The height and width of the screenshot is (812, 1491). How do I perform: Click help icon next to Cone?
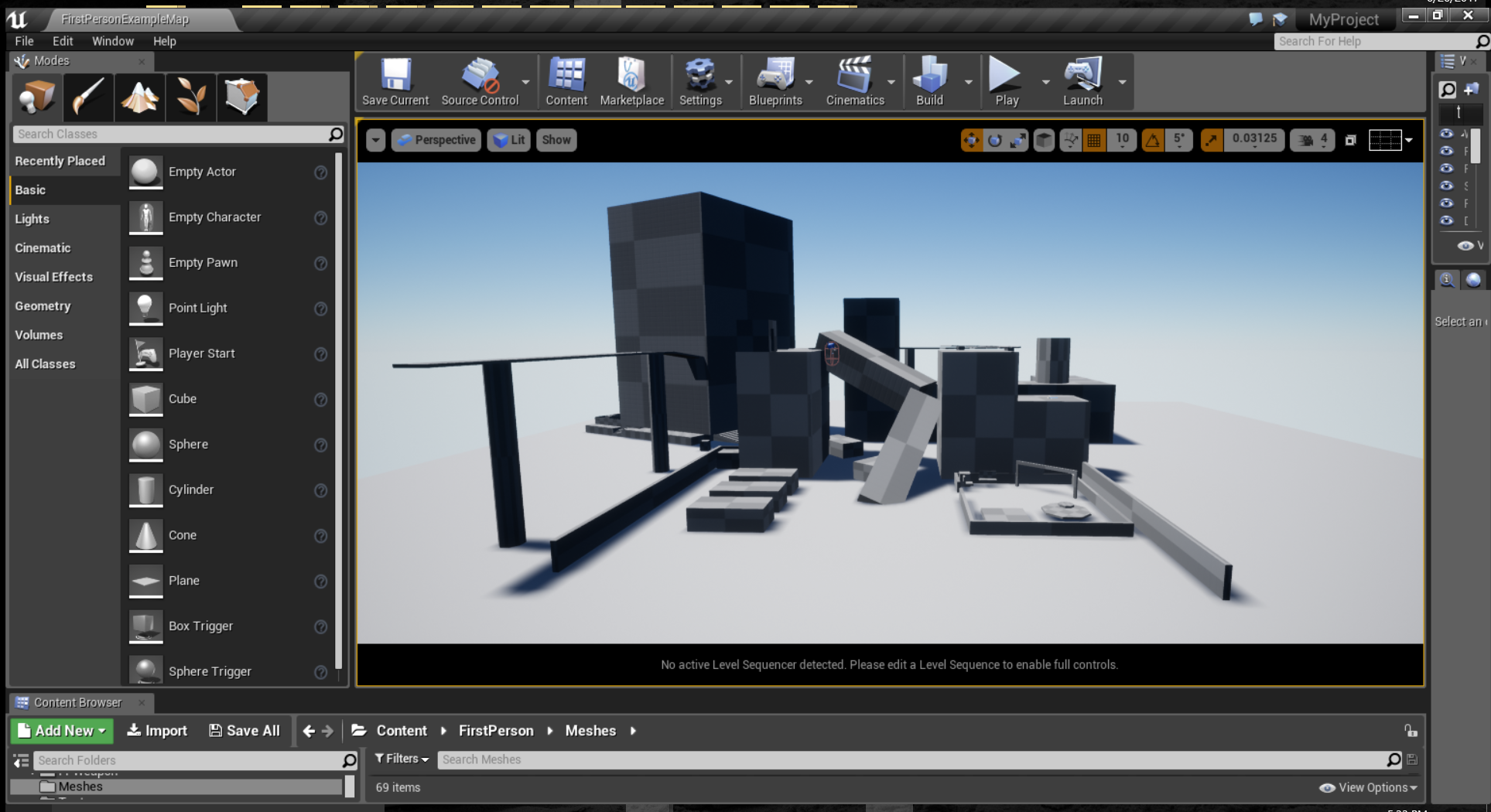pyautogui.click(x=320, y=535)
